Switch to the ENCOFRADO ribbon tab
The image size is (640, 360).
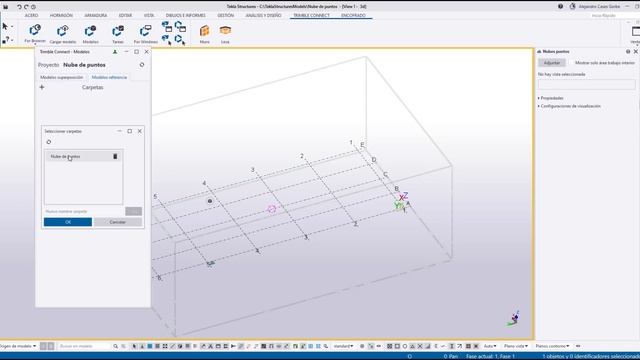coord(353,16)
